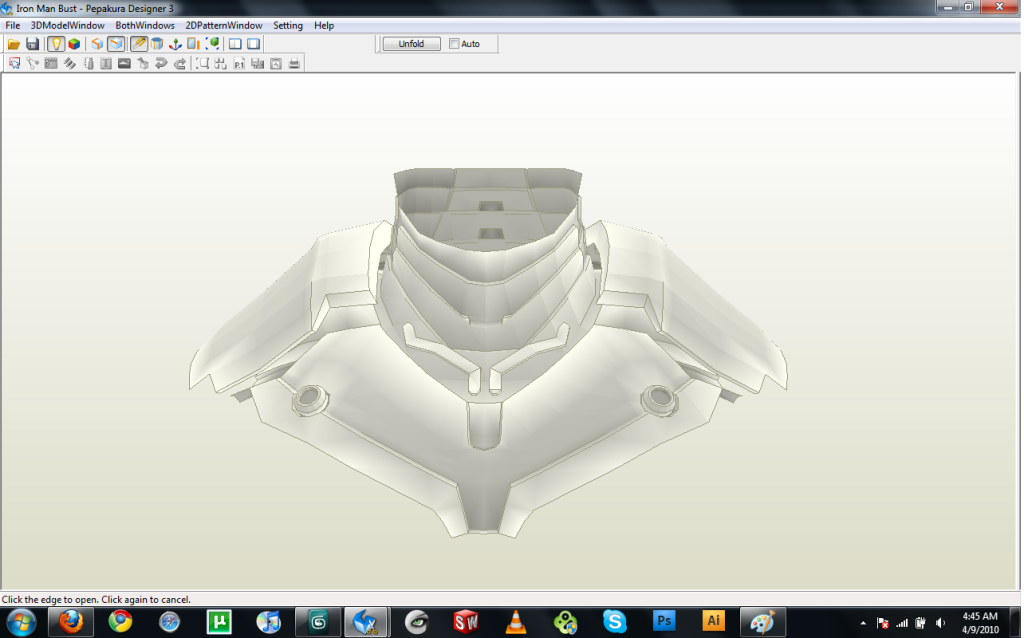Click the orange cube icon in toolbar
Image resolution: width=1024 pixels, height=638 pixels.
(x=97, y=44)
